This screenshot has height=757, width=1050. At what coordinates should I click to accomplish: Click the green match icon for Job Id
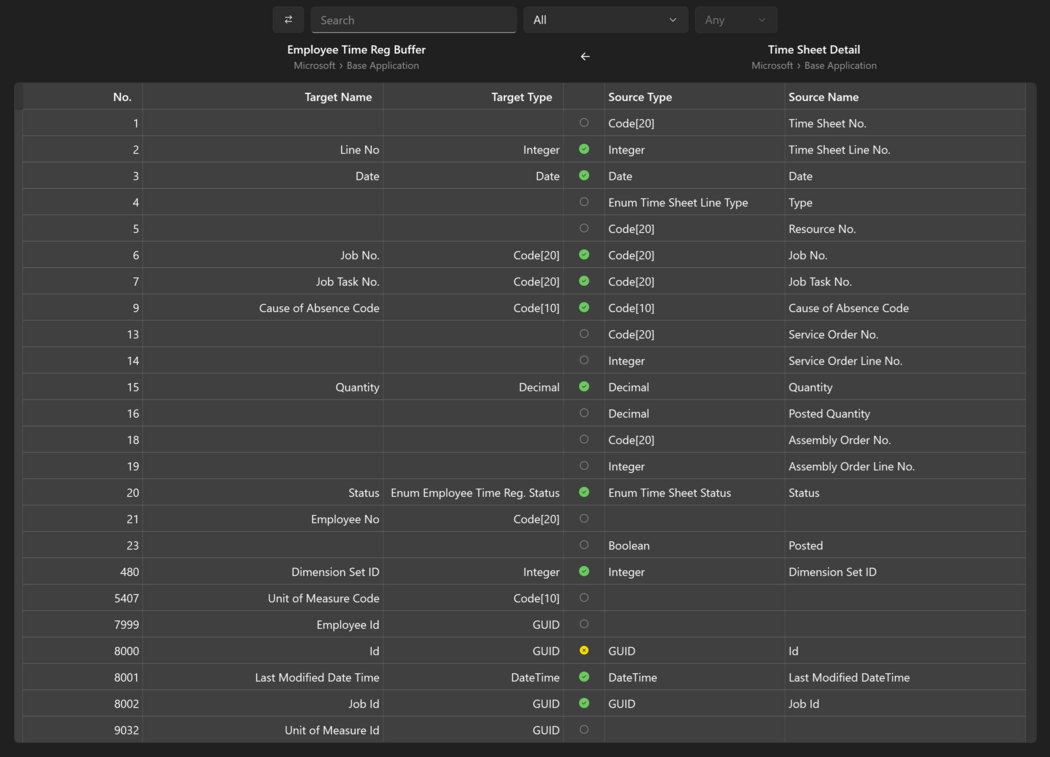click(584, 703)
